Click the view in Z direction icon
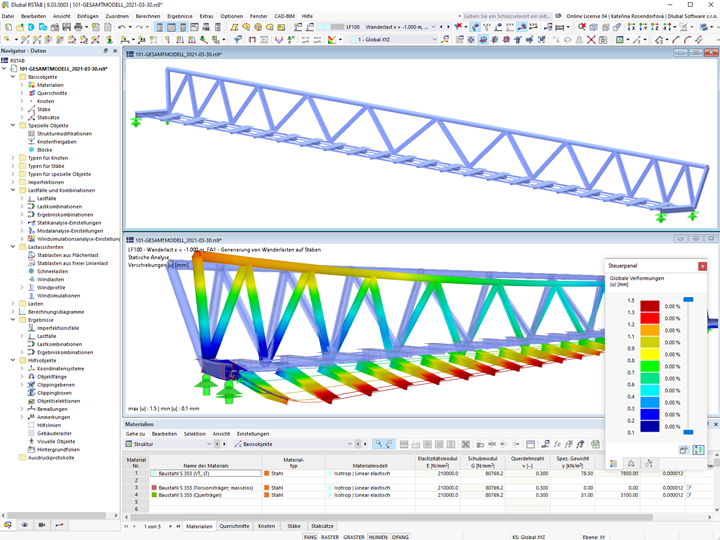Screen dimensions: 720x540 [x=655, y=27]
